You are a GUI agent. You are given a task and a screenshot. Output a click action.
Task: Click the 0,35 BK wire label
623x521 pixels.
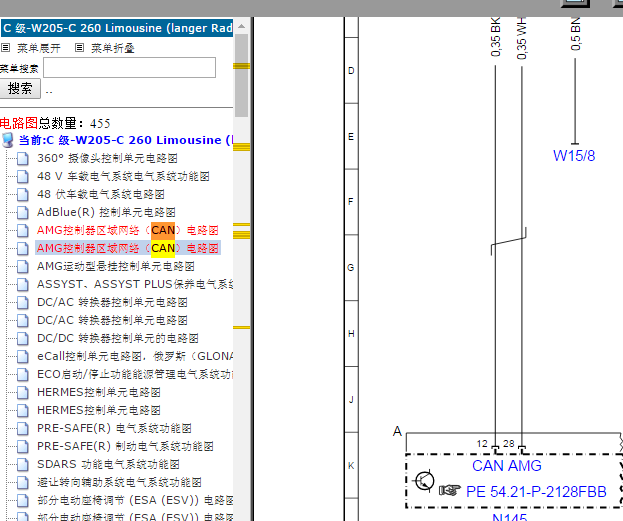(495, 37)
